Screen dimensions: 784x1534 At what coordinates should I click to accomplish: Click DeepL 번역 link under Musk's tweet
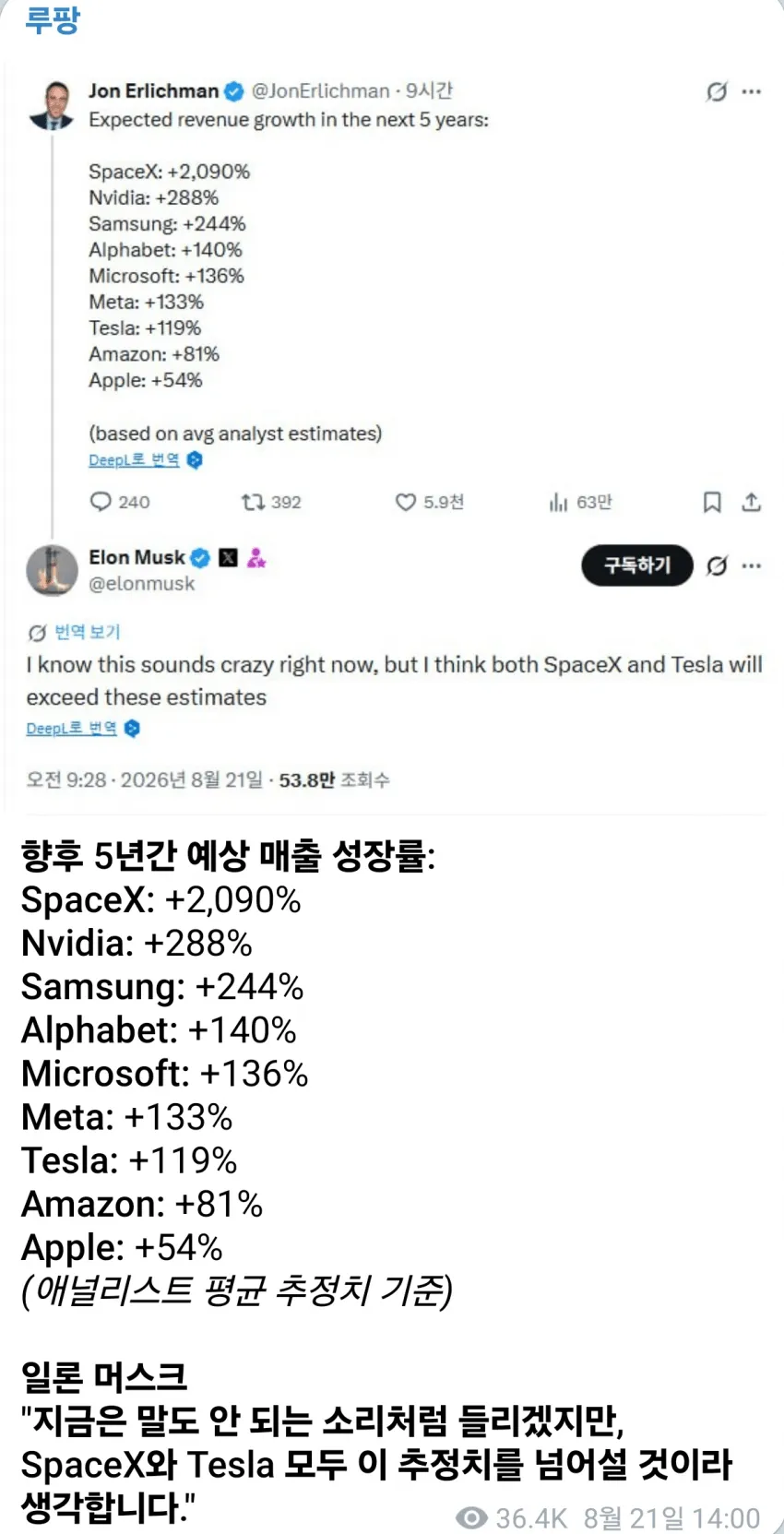(71, 728)
